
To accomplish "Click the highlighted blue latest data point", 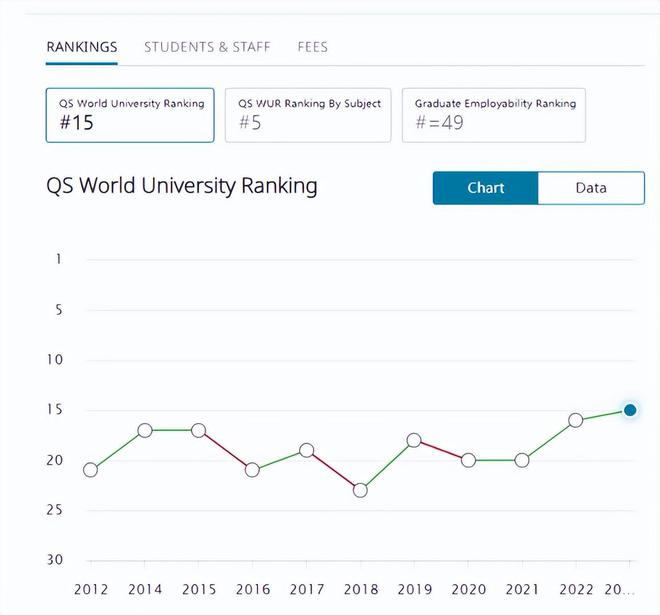I will 630,410.
